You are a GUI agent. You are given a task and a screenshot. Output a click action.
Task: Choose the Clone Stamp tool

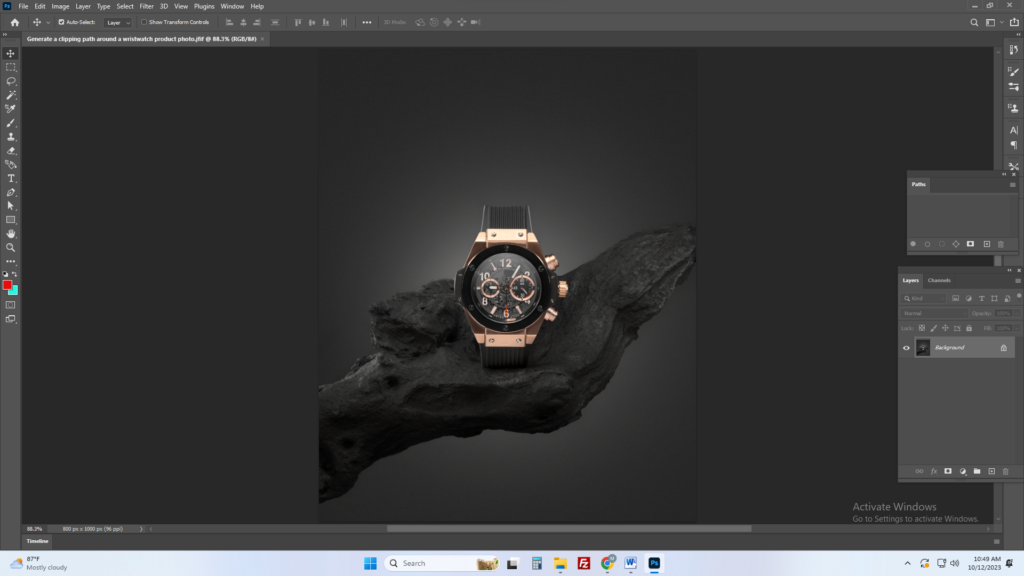[11, 137]
